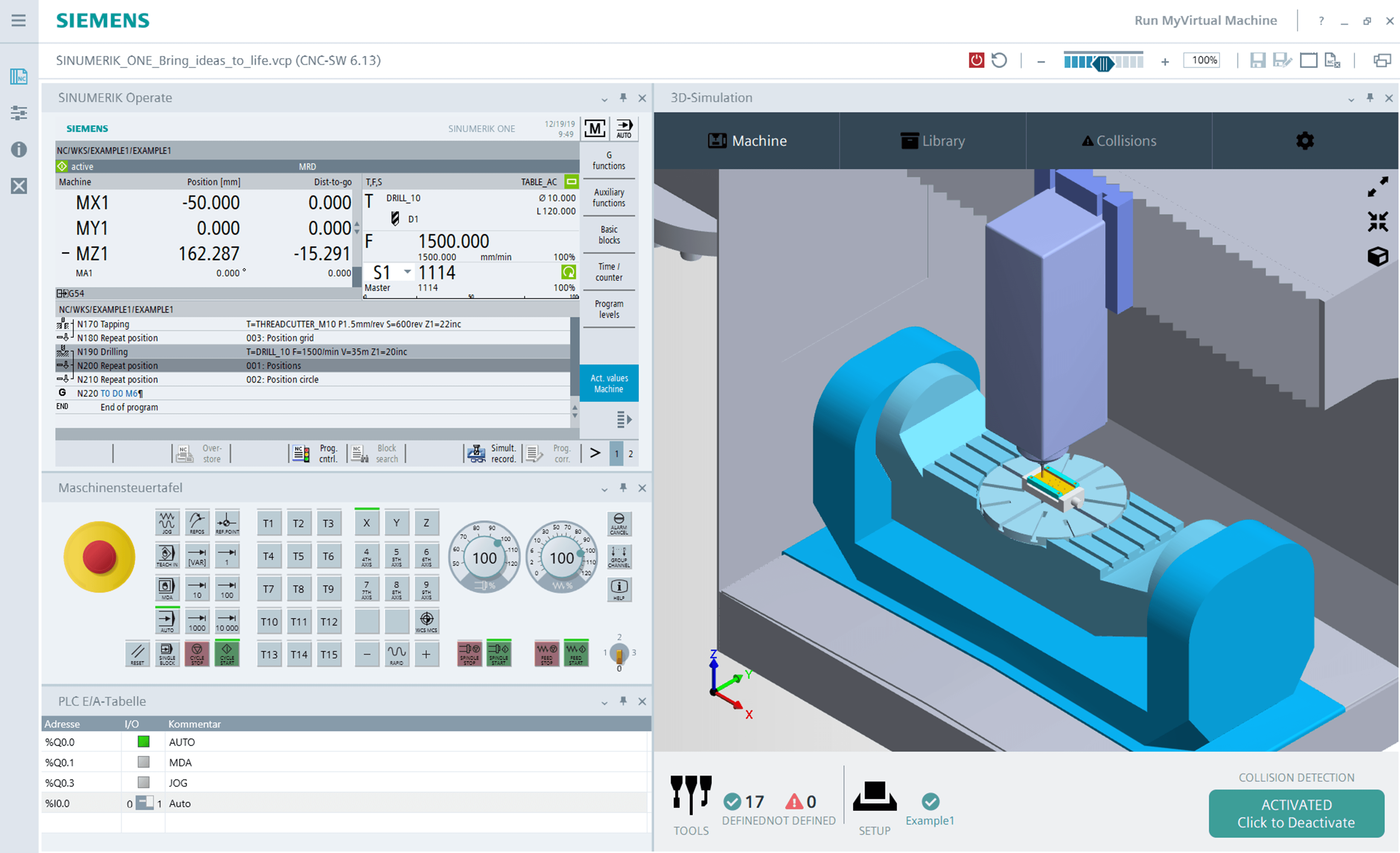Viewport: 1400px width, 853px height.
Task: Click the GROUP CHANNEL key
Action: click(619, 556)
